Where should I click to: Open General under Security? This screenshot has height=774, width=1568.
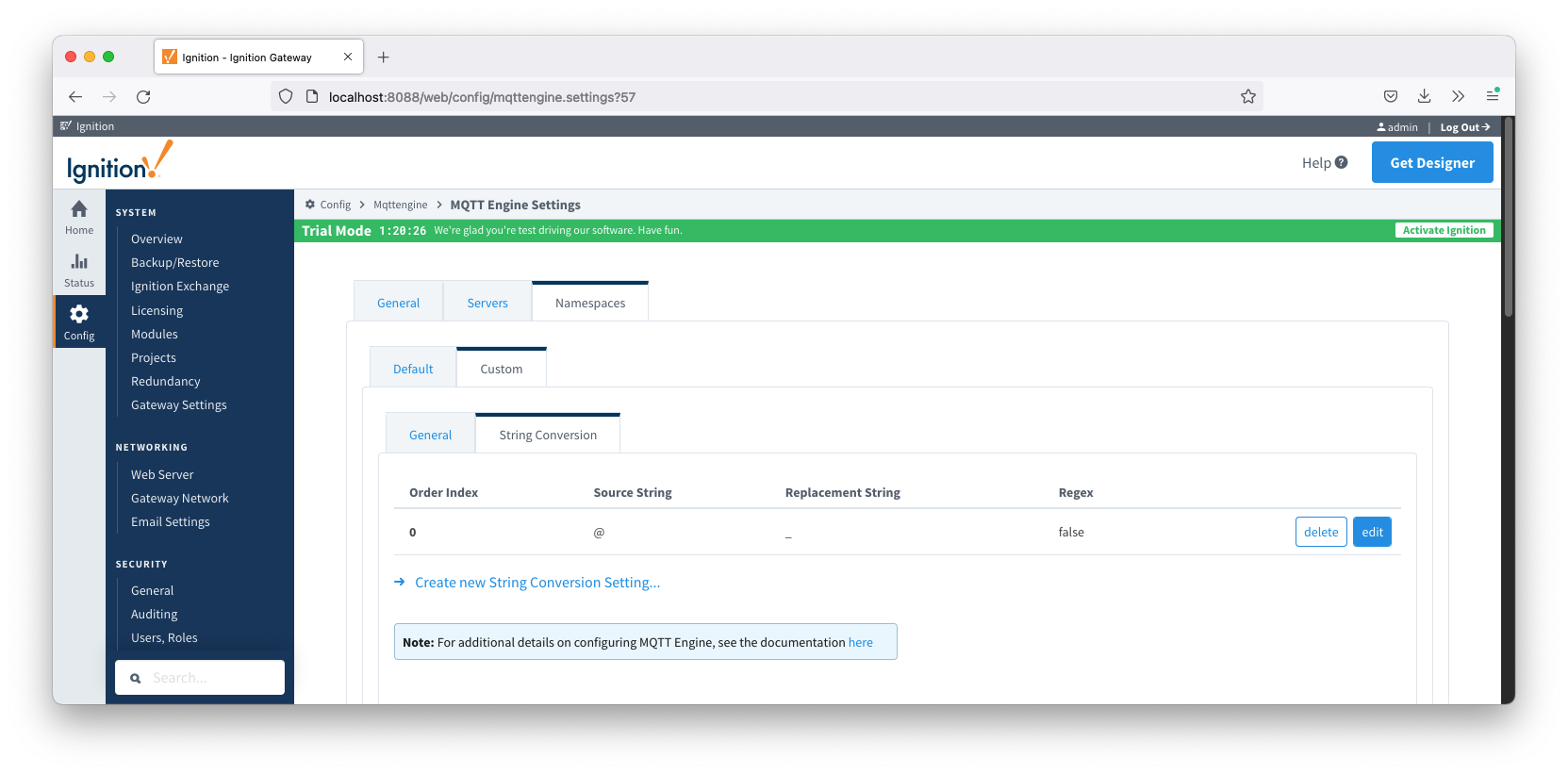[153, 590]
